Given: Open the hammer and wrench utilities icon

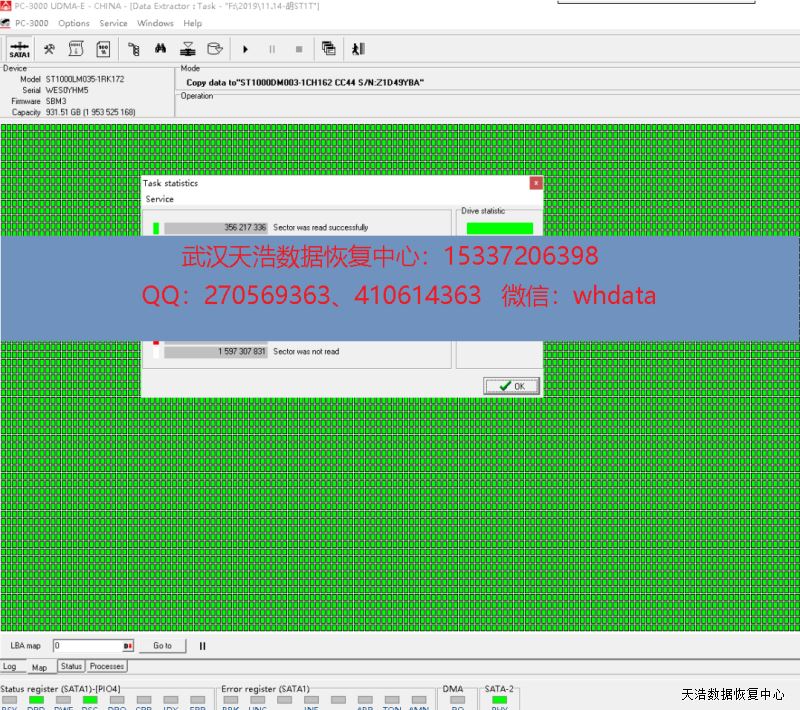Looking at the screenshot, I should 49,49.
